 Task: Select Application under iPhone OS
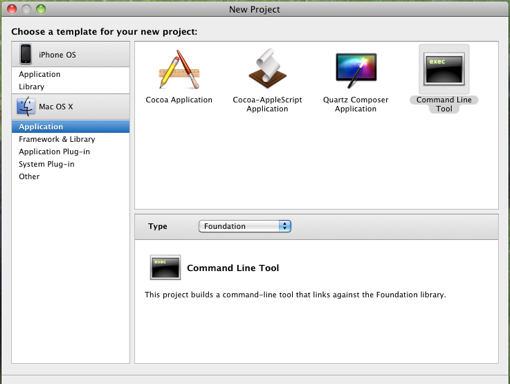71,74
